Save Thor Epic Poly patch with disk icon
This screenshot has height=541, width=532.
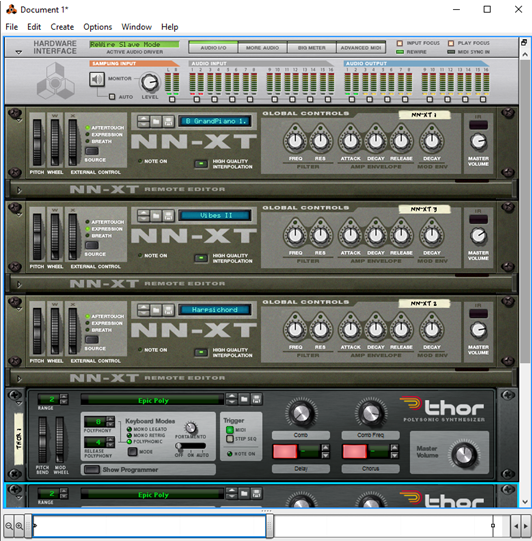256,399
